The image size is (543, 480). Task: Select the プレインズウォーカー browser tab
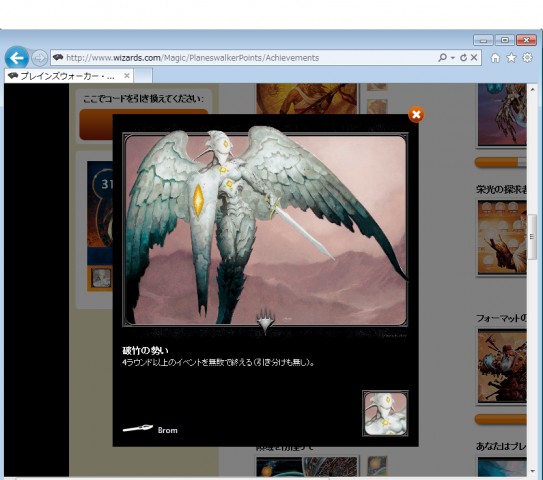click(68, 76)
